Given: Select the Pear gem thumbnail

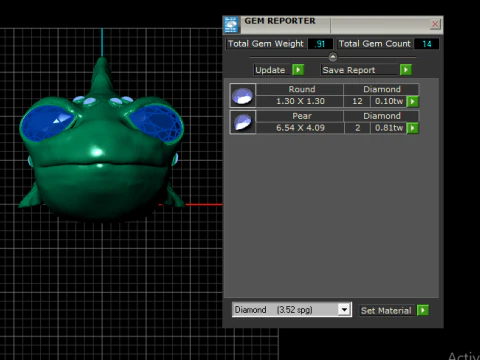Looking at the screenshot, I should point(243,122).
